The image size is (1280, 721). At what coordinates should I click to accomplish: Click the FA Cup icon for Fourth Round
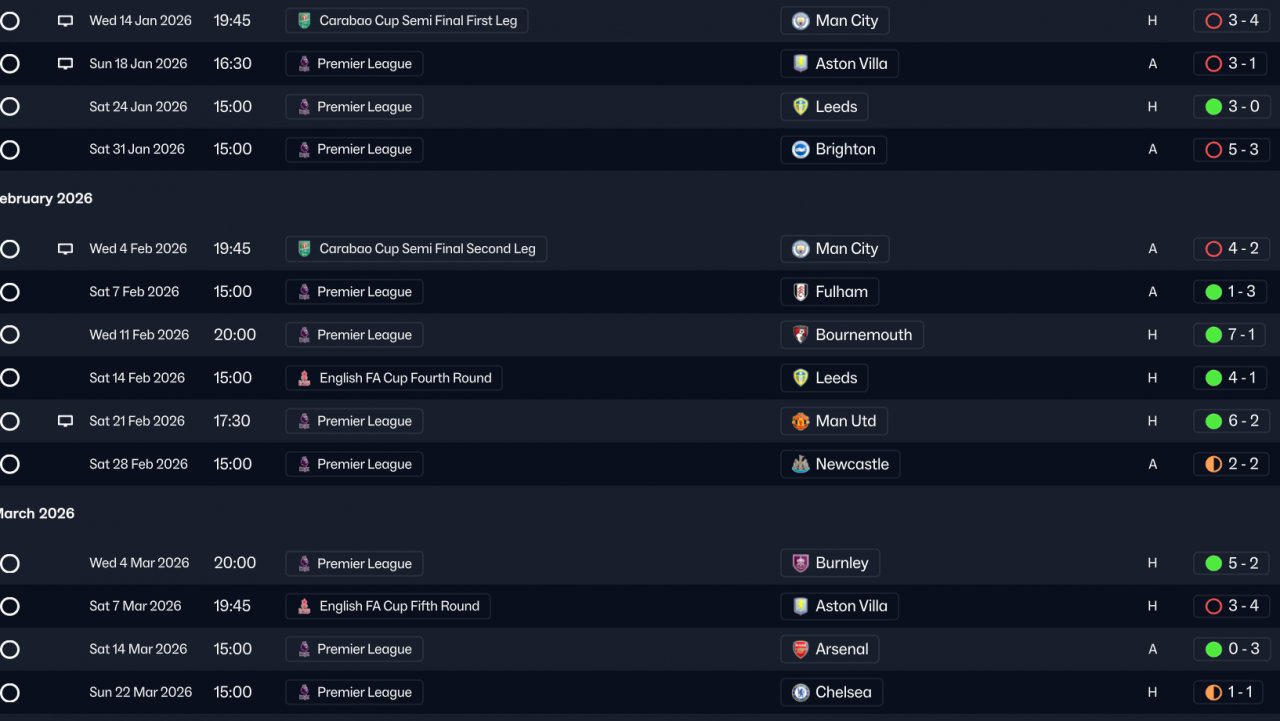[x=304, y=378]
